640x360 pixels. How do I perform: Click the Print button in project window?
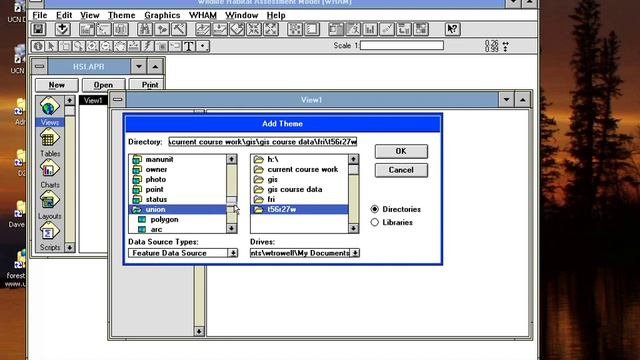tap(147, 85)
